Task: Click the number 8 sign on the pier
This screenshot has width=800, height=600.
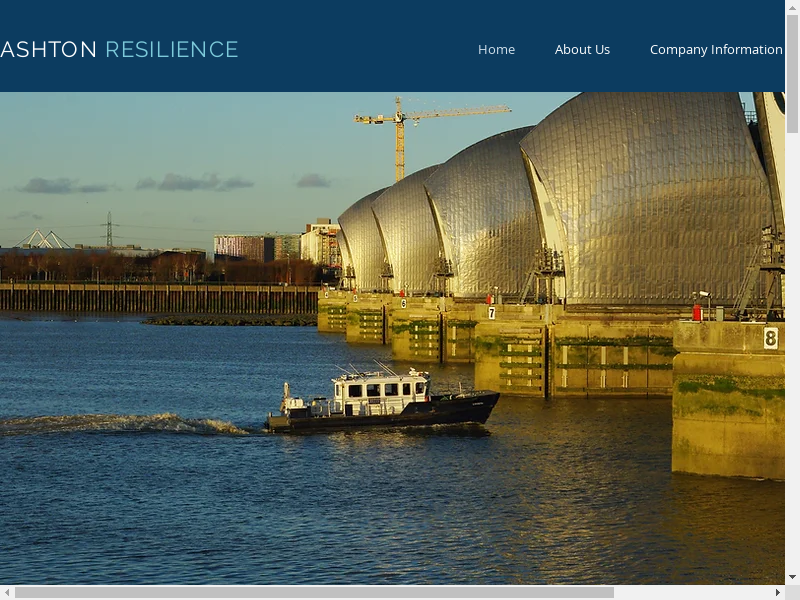Action: 770,338
